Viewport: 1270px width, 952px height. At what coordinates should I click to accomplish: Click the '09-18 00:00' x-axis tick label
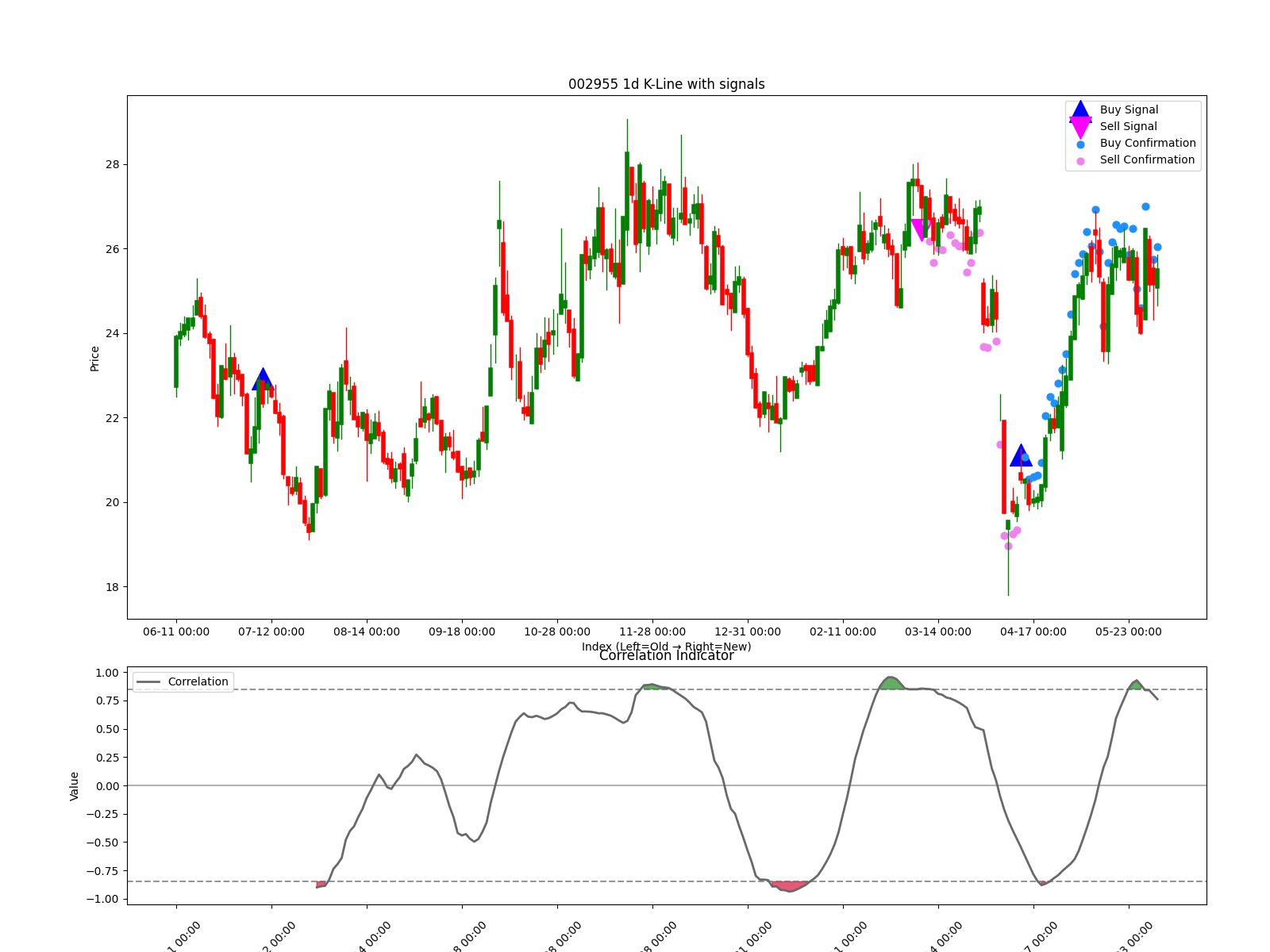coord(462,631)
